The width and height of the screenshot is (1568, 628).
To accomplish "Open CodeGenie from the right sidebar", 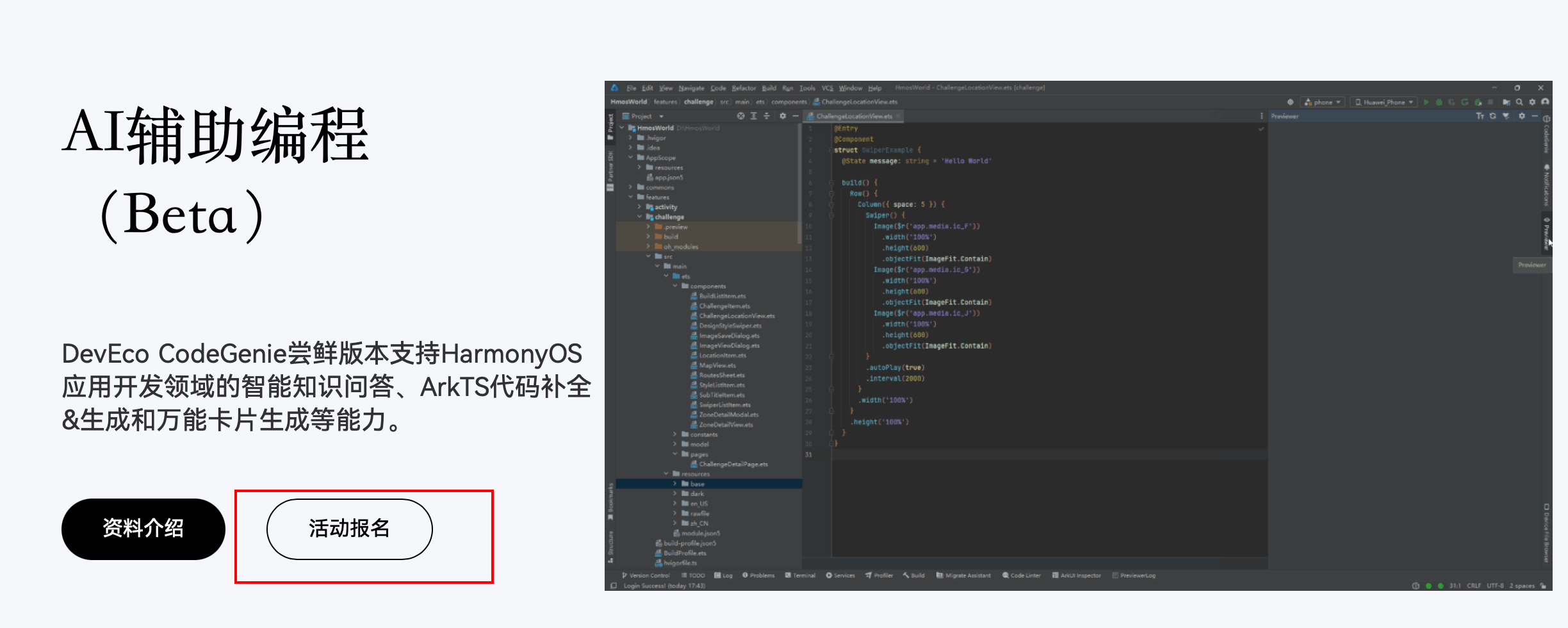I will click(x=1547, y=134).
